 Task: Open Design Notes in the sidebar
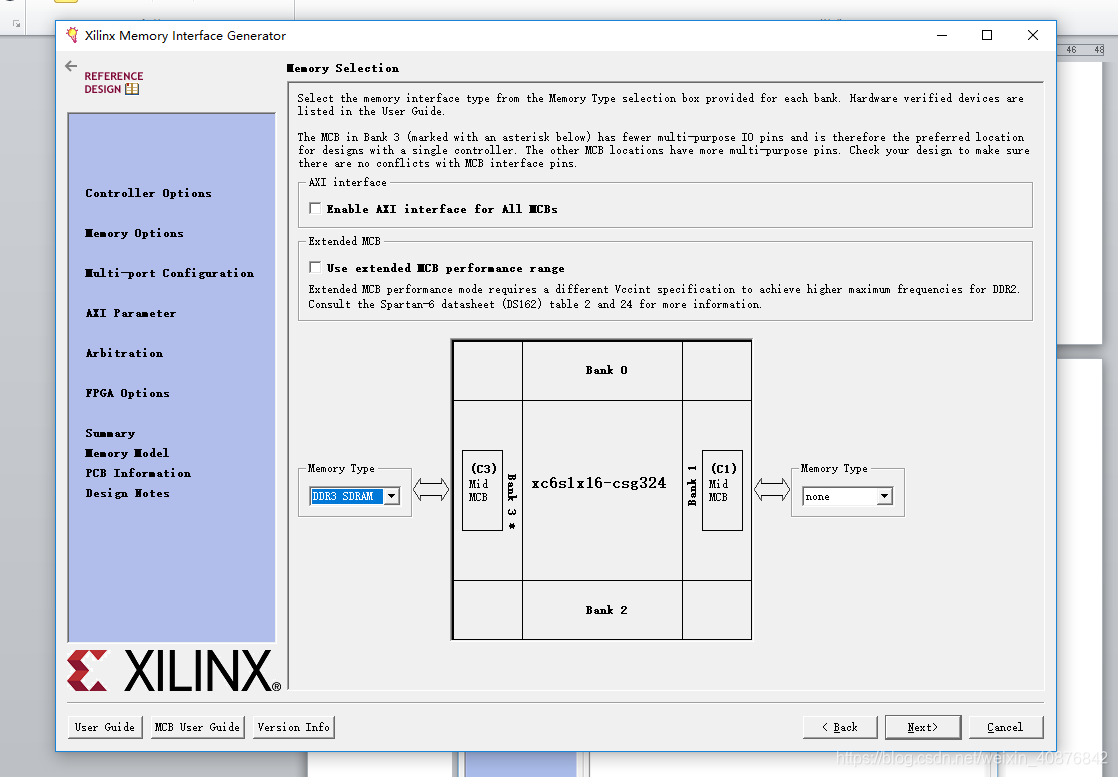[x=128, y=493]
